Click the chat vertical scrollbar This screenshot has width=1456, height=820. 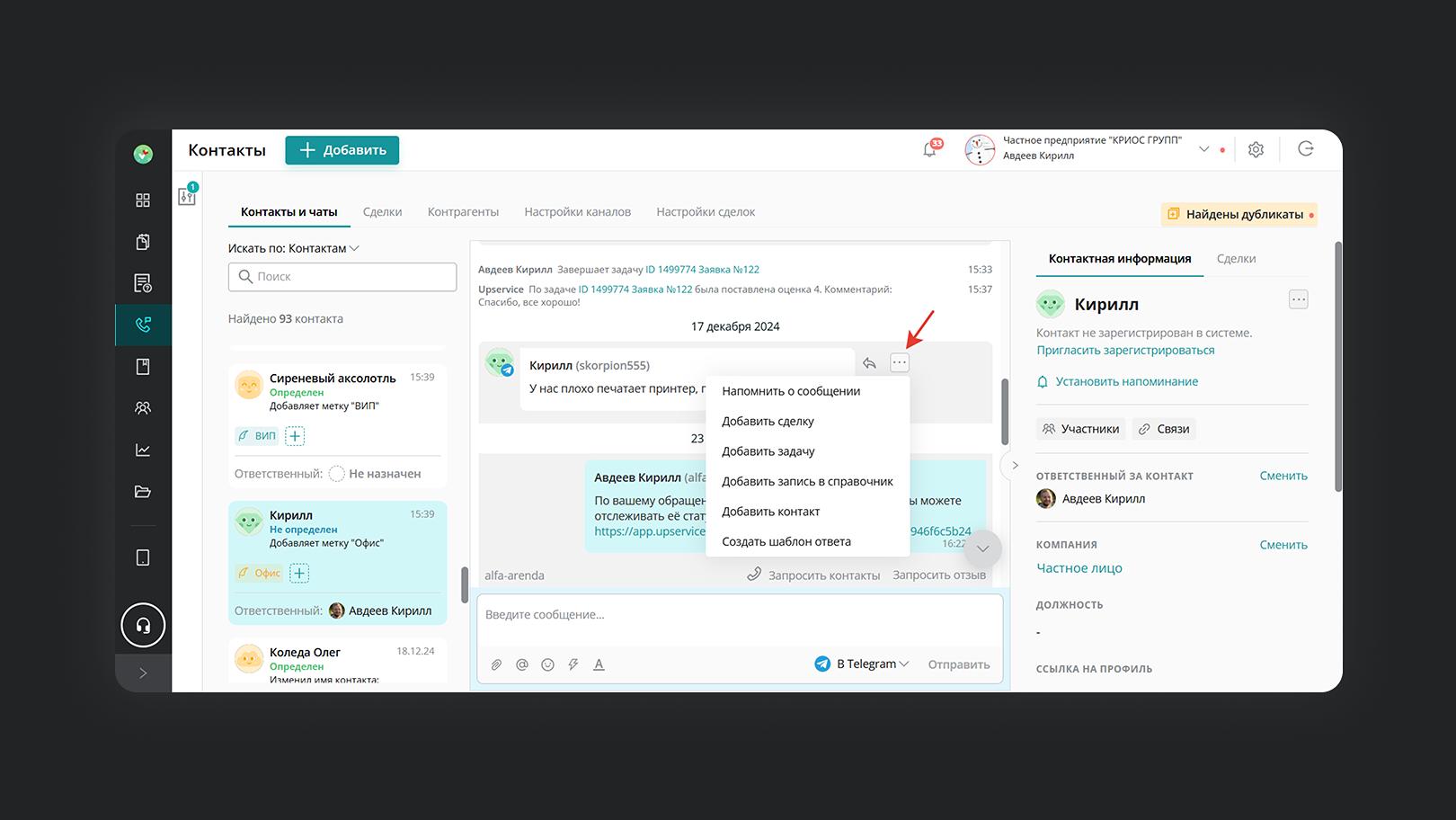point(1005,411)
